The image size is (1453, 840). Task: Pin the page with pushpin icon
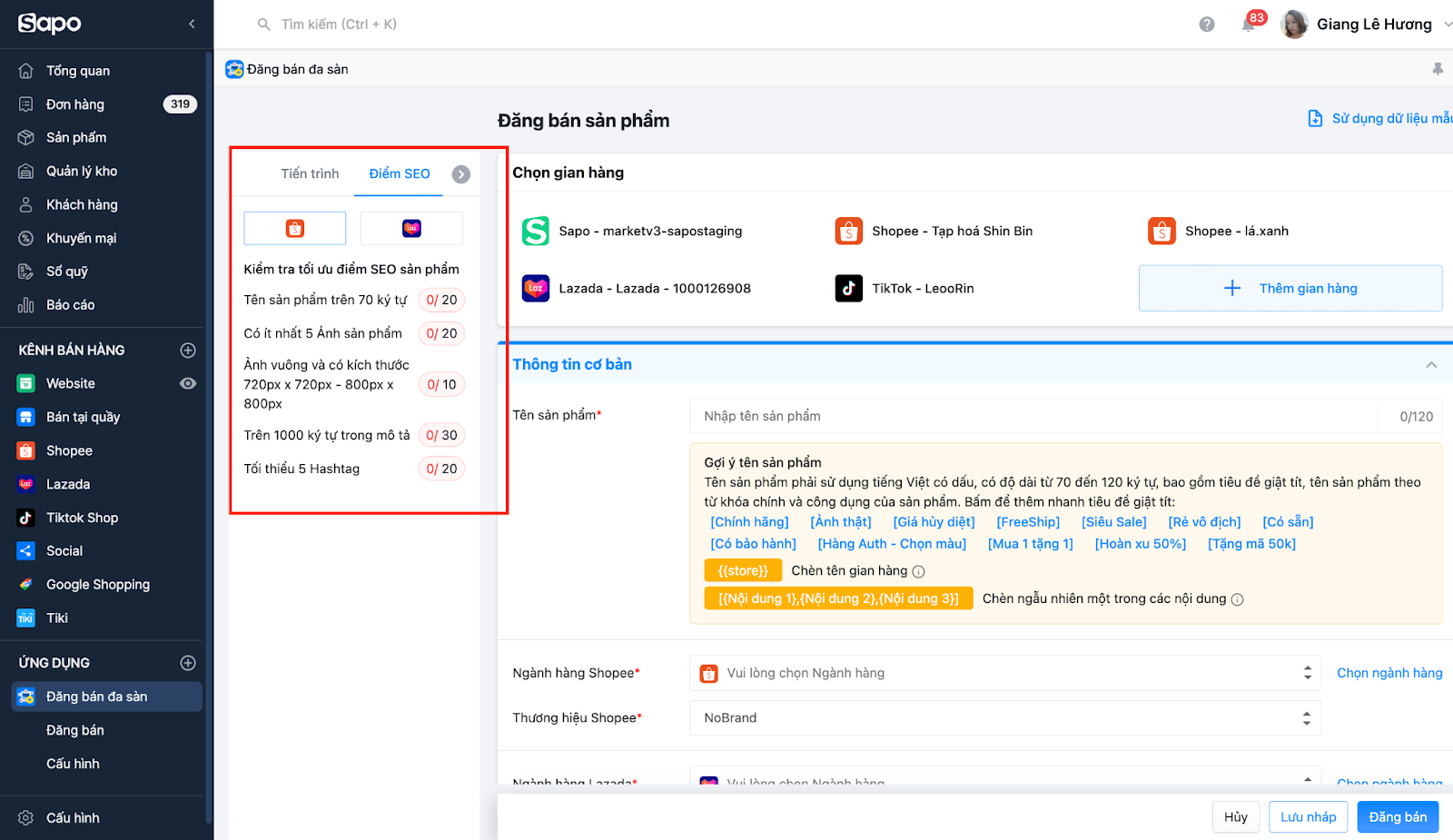coord(1438,69)
